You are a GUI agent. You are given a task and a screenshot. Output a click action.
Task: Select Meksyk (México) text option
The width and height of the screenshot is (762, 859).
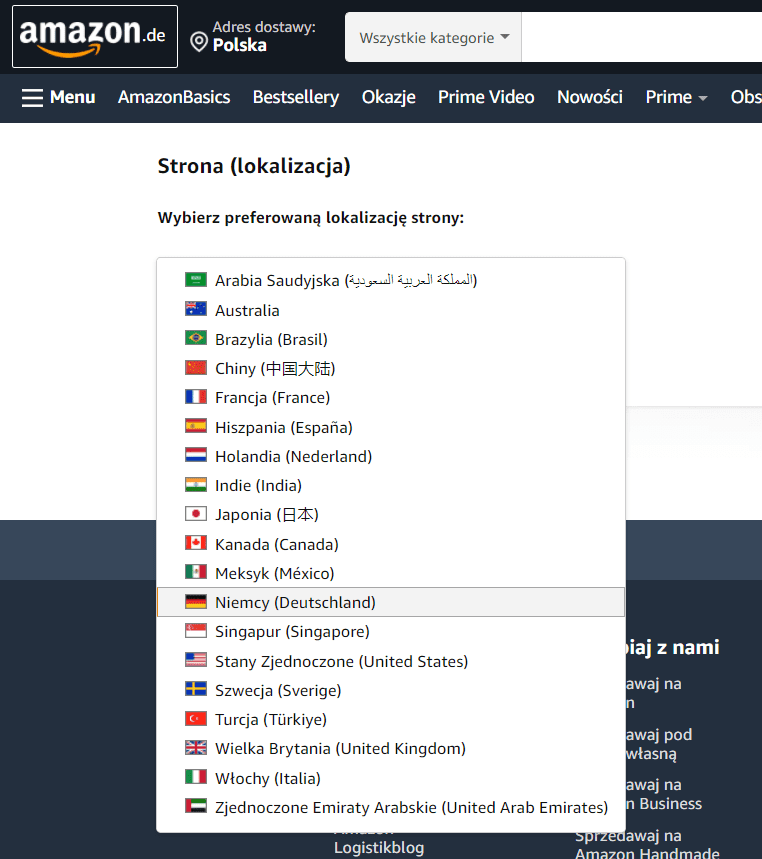pos(274,574)
